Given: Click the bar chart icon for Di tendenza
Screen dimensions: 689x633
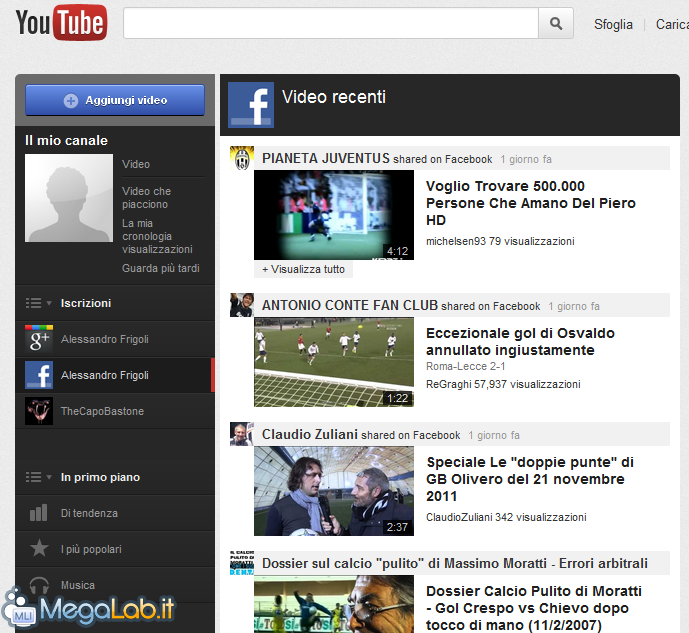Looking at the screenshot, I should pos(39,513).
